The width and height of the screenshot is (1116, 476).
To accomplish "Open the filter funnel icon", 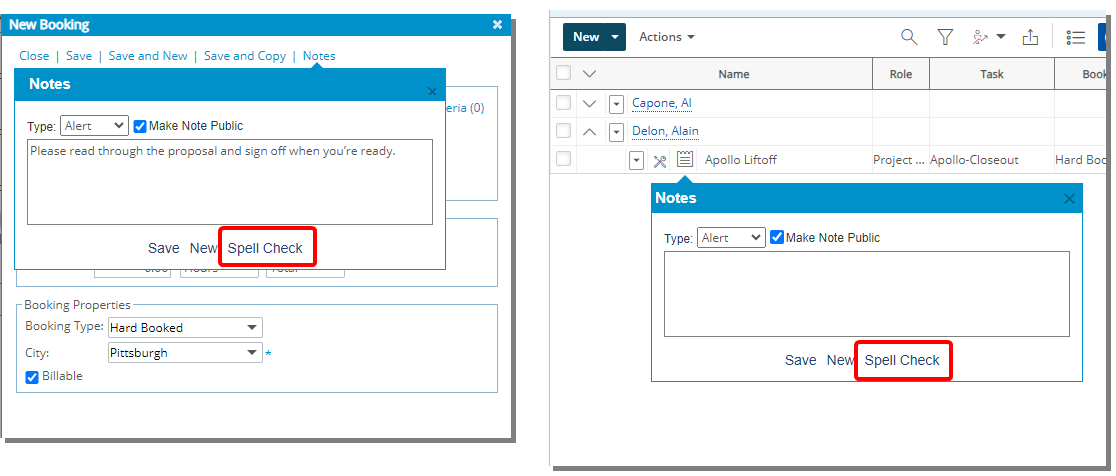I will pos(944,37).
